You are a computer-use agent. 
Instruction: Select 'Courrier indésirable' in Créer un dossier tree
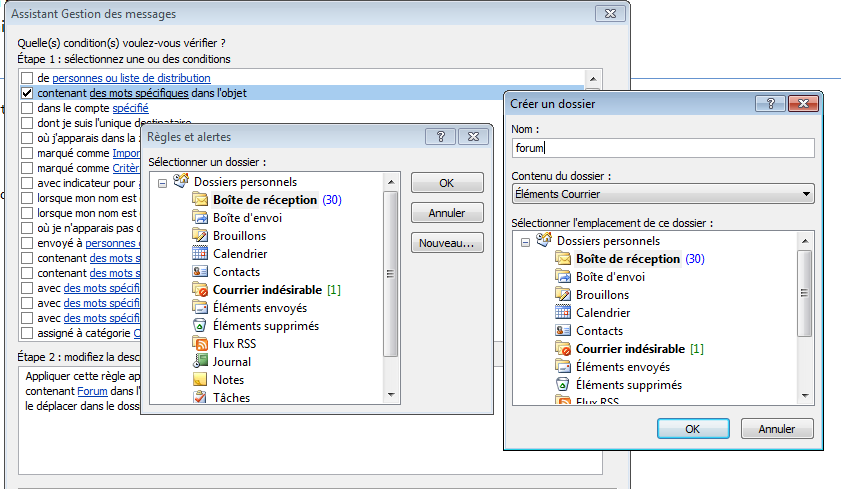click(630, 349)
